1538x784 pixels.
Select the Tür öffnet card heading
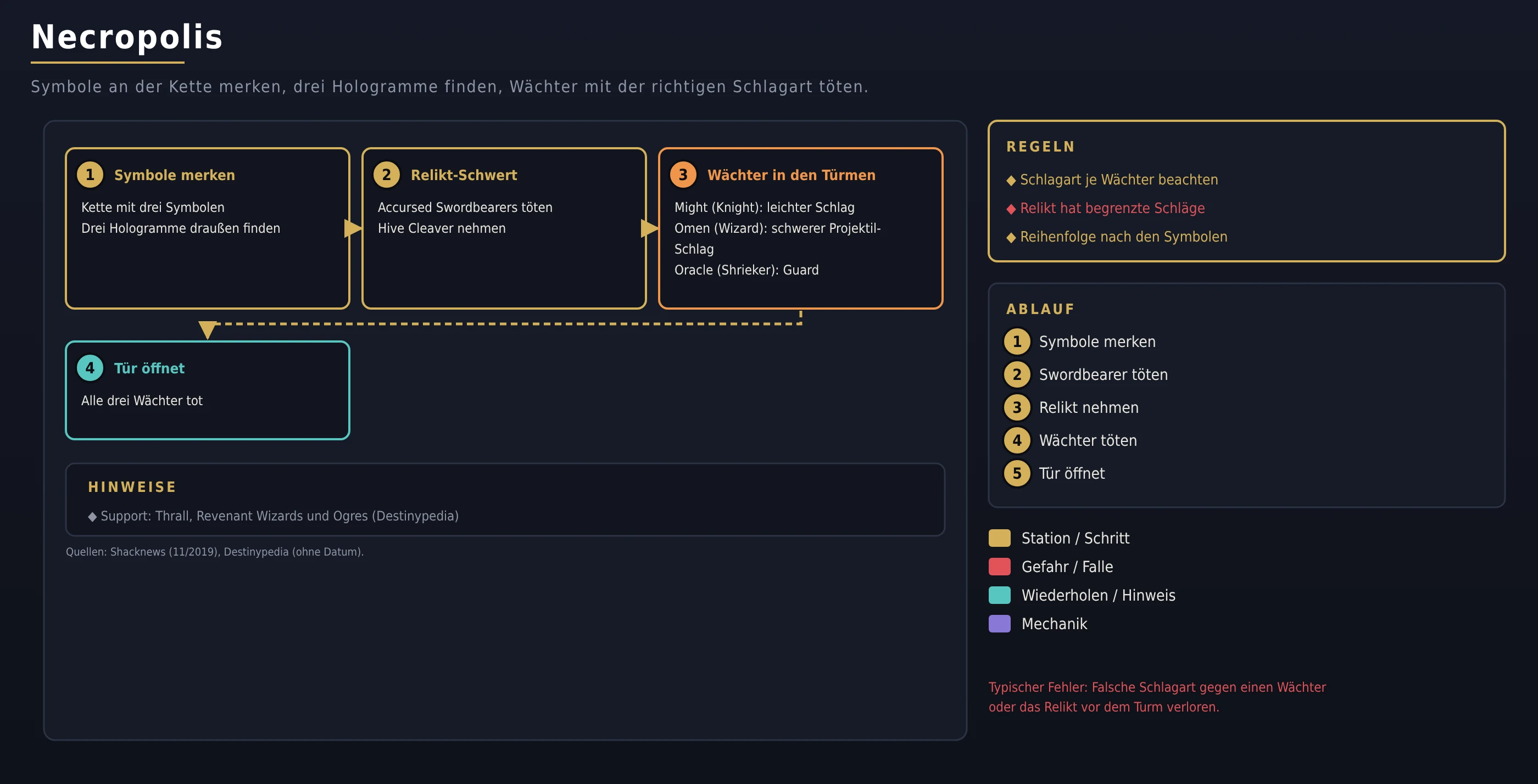click(x=149, y=368)
